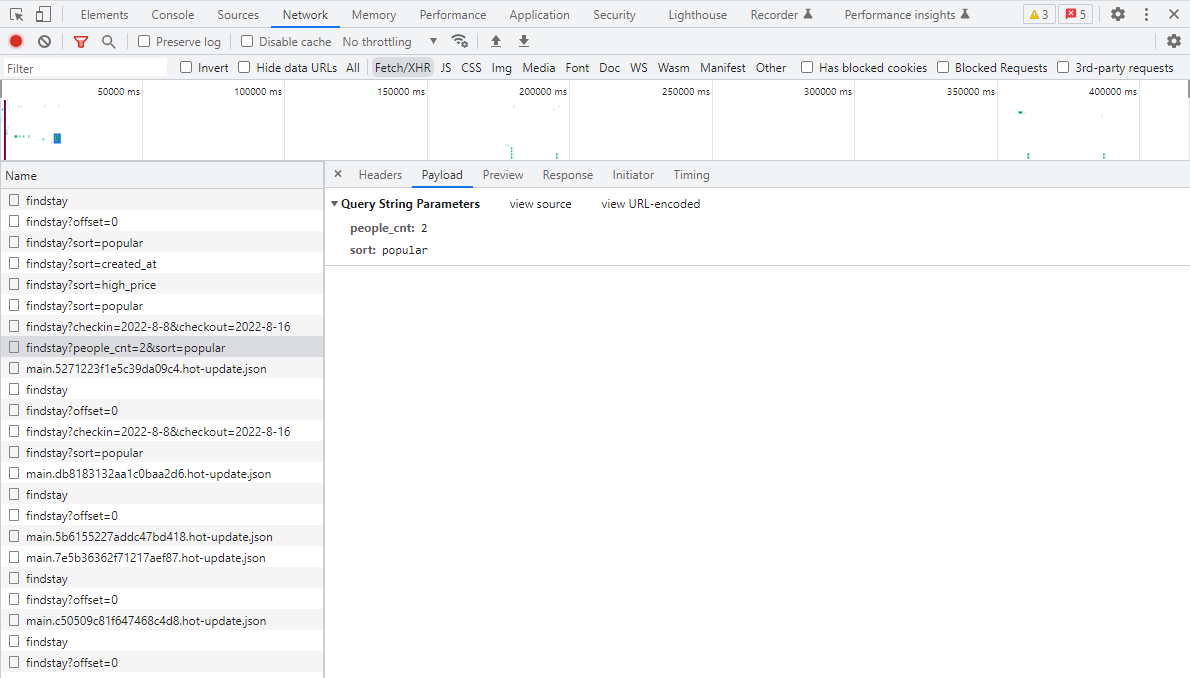1190x678 pixels.
Task: Check Hide data URLs checkbox
Action: [x=244, y=68]
